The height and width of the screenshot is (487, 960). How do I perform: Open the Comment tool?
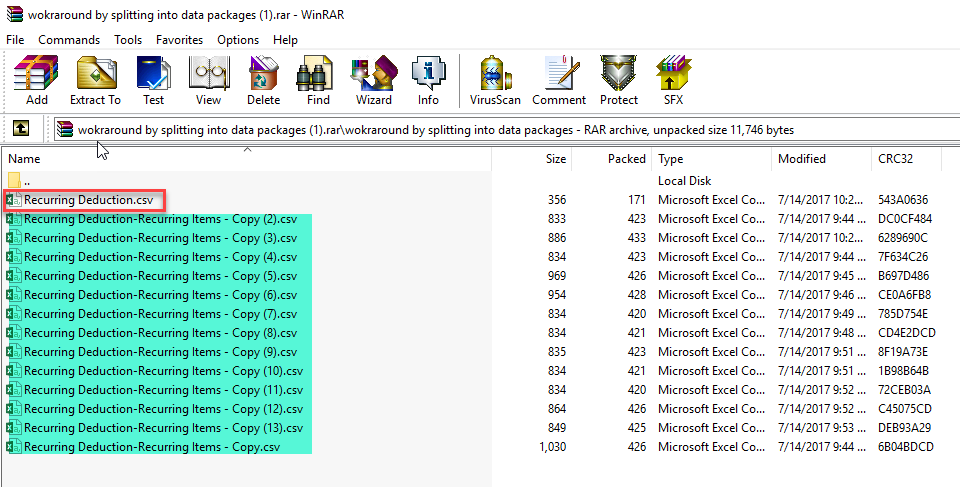(x=559, y=81)
